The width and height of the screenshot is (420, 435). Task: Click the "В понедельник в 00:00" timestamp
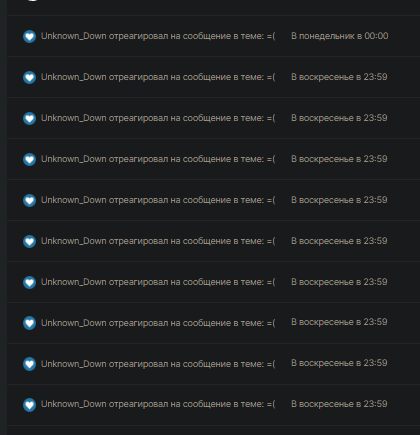pyautogui.click(x=340, y=36)
